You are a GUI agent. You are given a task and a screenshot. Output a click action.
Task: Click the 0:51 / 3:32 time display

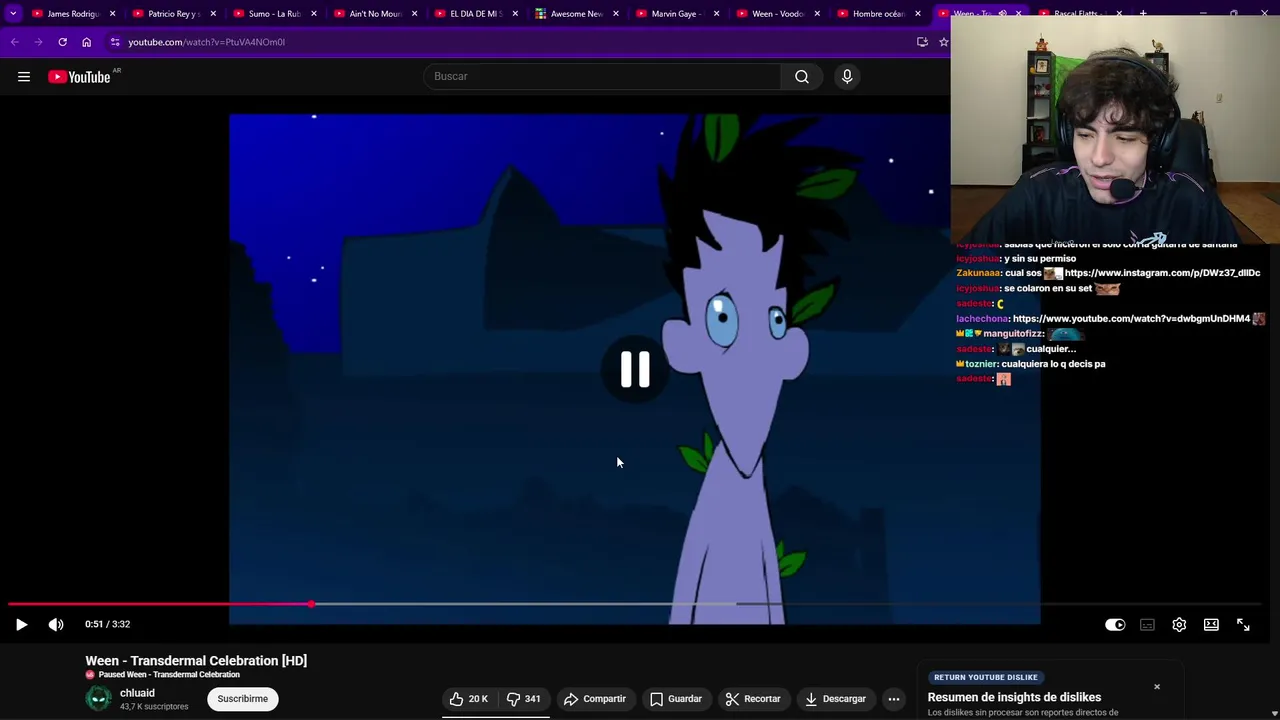pyautogui.click(x=107, y=624)
